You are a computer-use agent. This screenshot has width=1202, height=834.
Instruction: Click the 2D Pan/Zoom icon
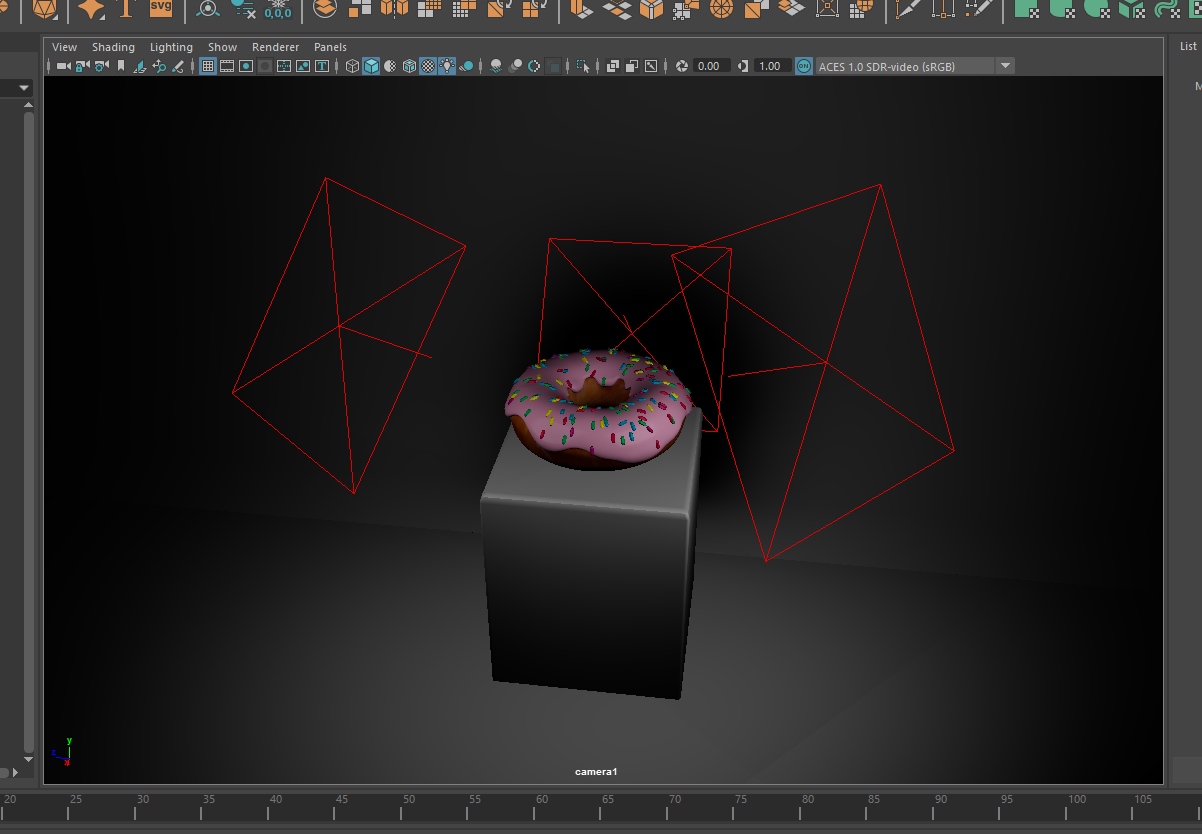click(x=159, y=66)
